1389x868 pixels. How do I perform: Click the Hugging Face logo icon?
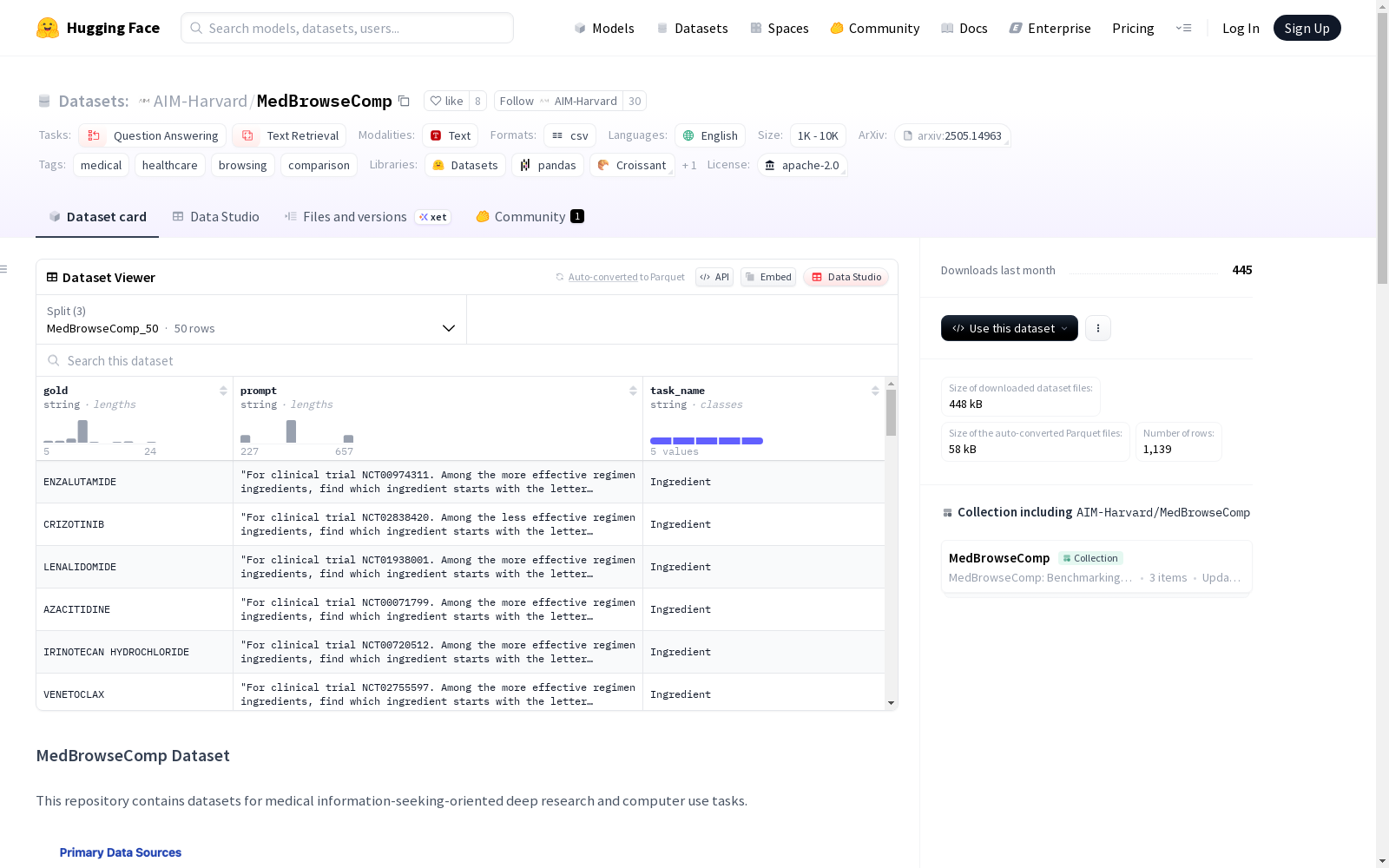tap(48, 28)
